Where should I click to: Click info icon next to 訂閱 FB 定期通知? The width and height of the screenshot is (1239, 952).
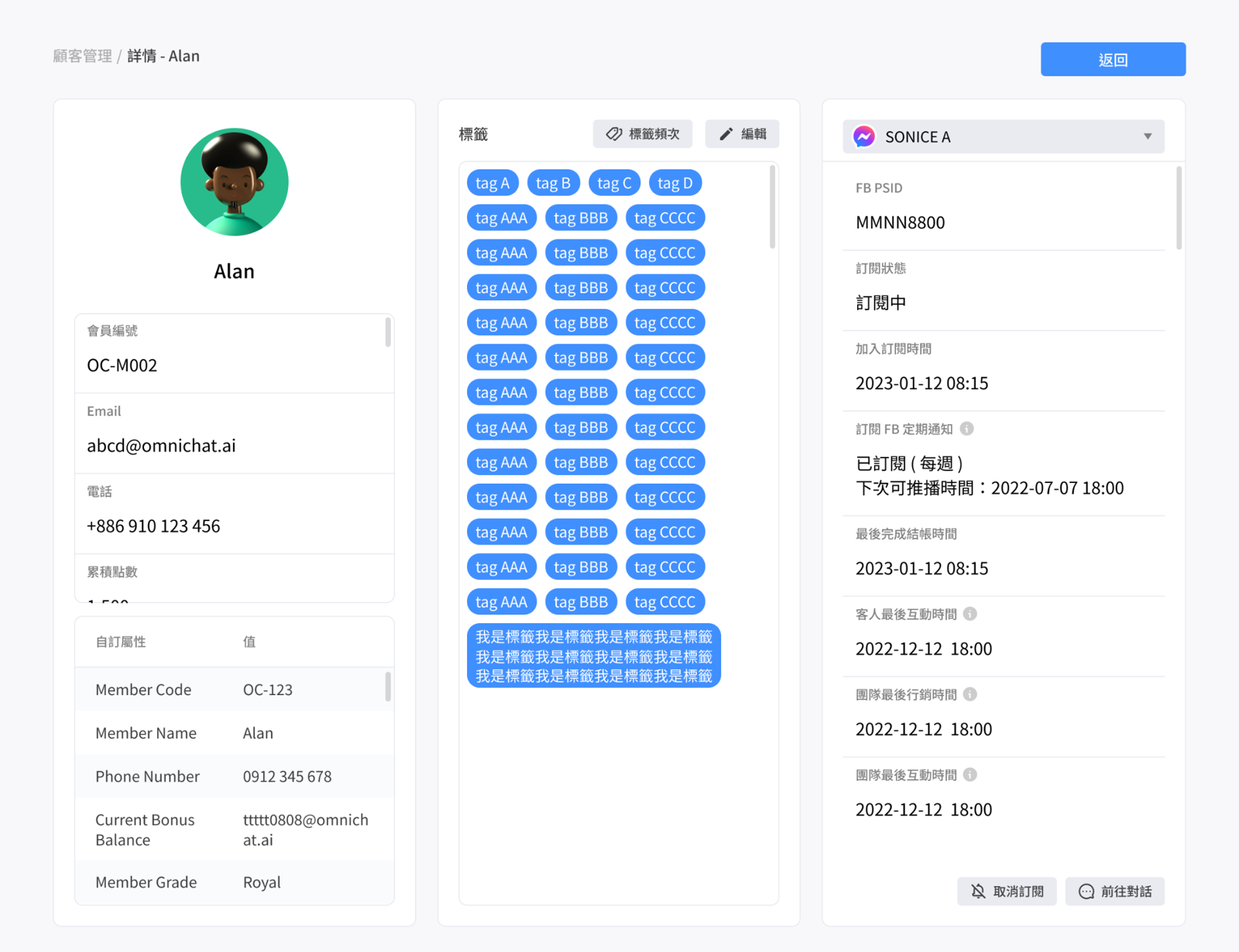pos(967,428)
